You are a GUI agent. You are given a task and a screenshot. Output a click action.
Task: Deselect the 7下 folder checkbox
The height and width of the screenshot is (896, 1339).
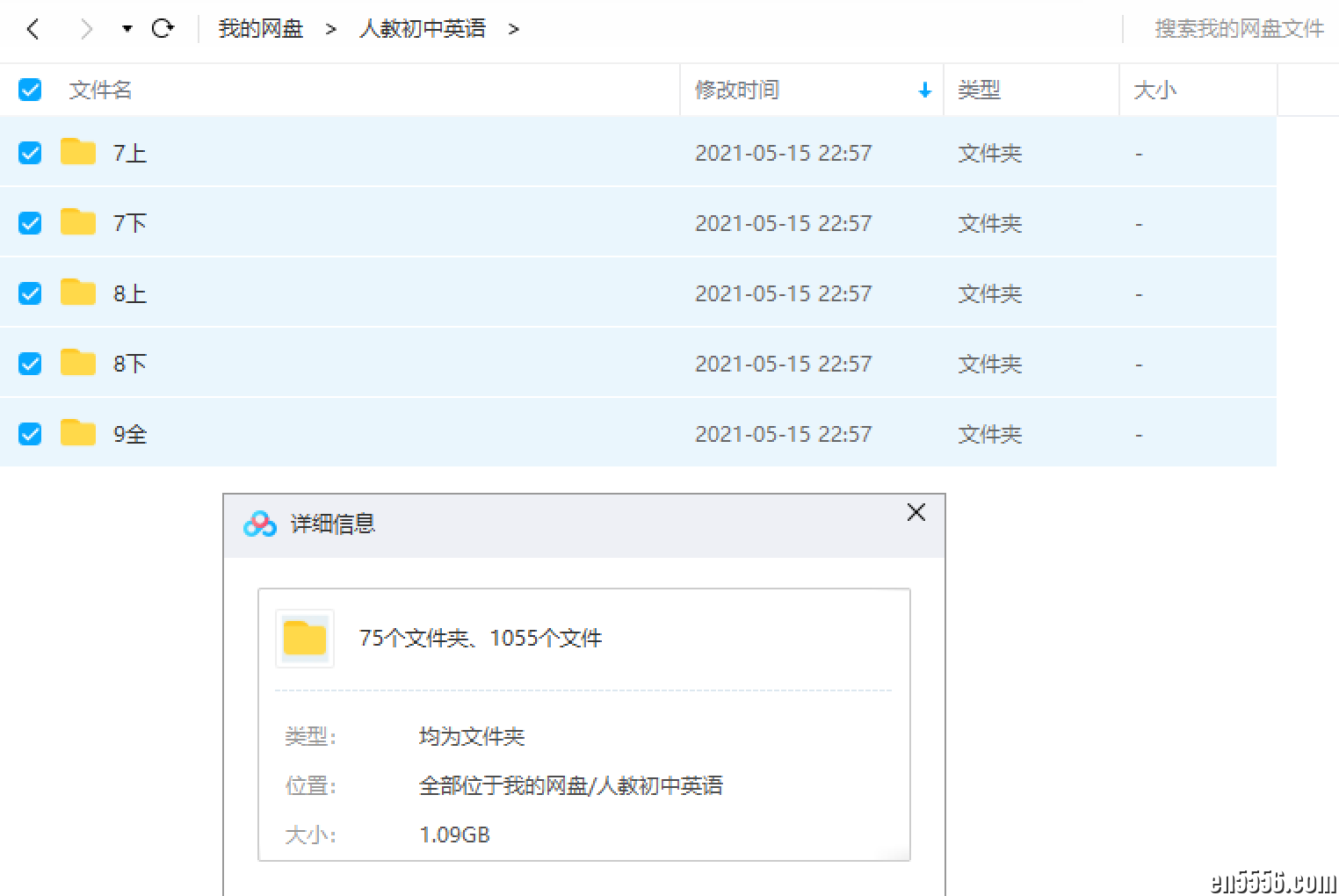30,223
